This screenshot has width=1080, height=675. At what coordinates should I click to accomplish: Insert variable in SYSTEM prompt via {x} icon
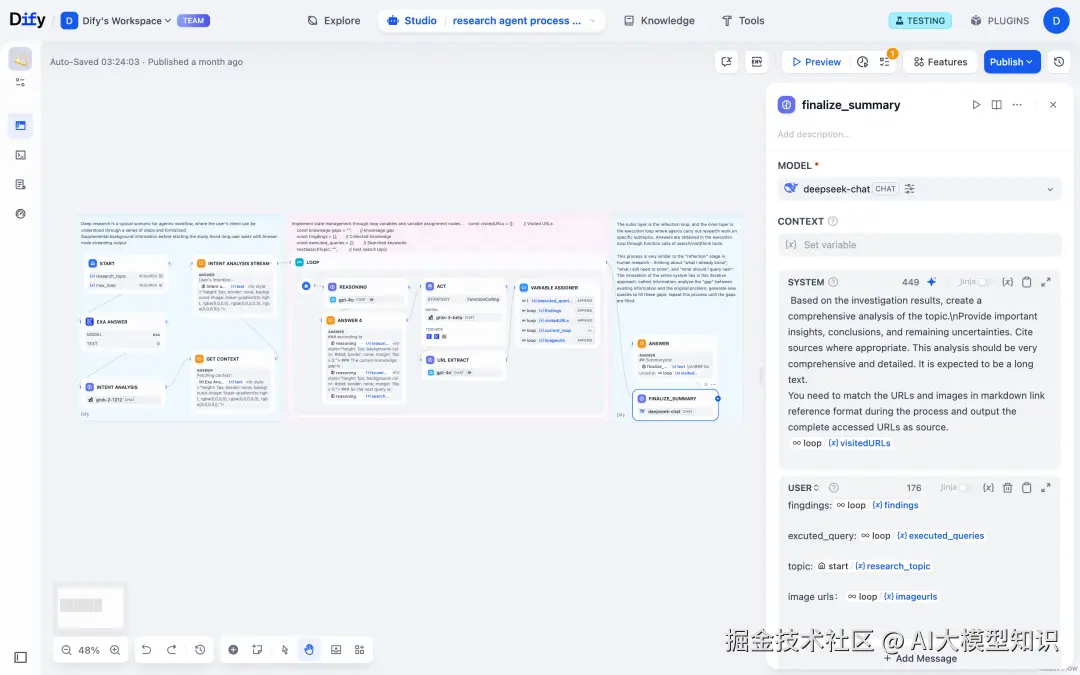pos(1007,282)
